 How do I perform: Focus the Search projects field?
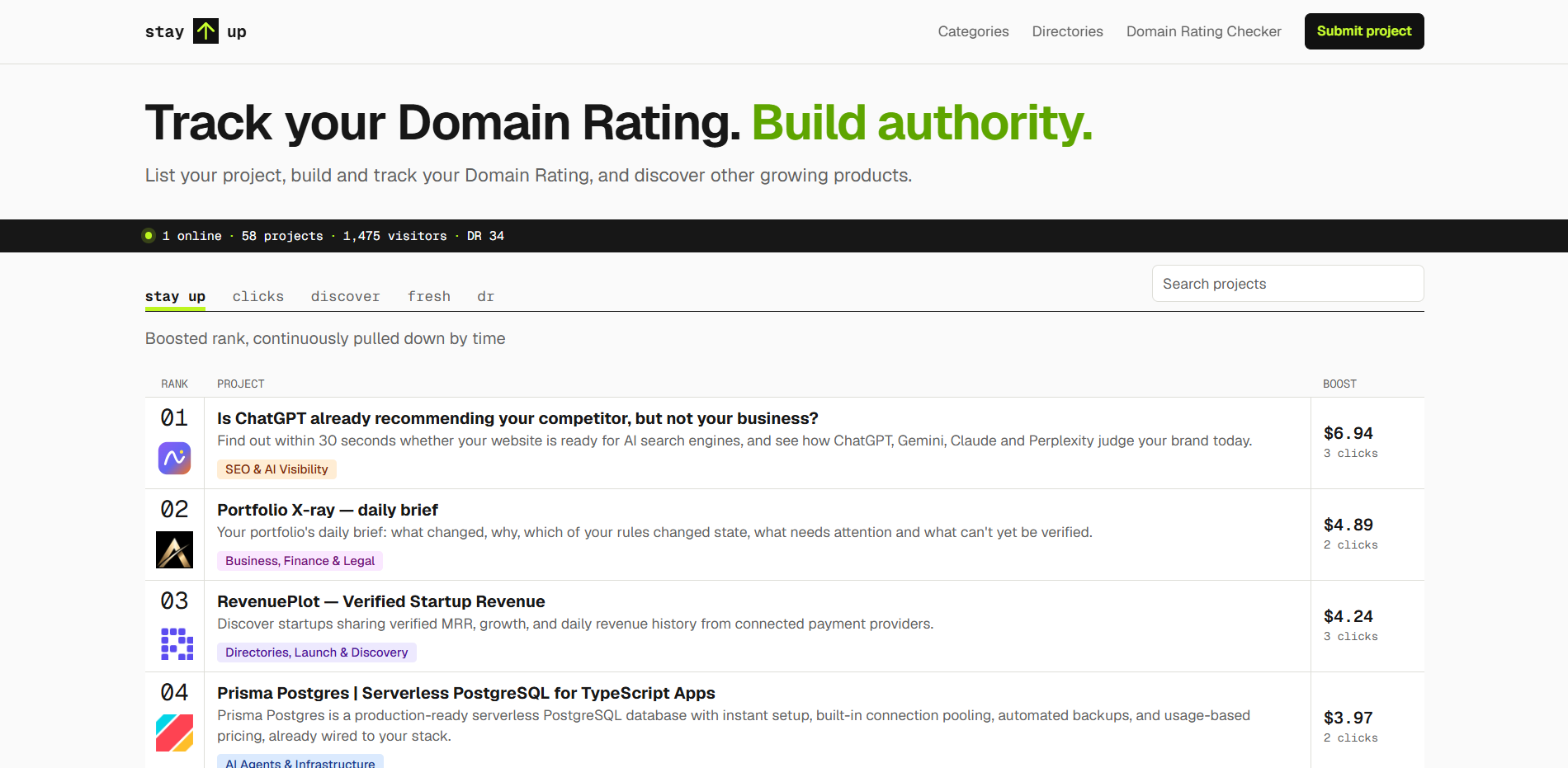1287,284
